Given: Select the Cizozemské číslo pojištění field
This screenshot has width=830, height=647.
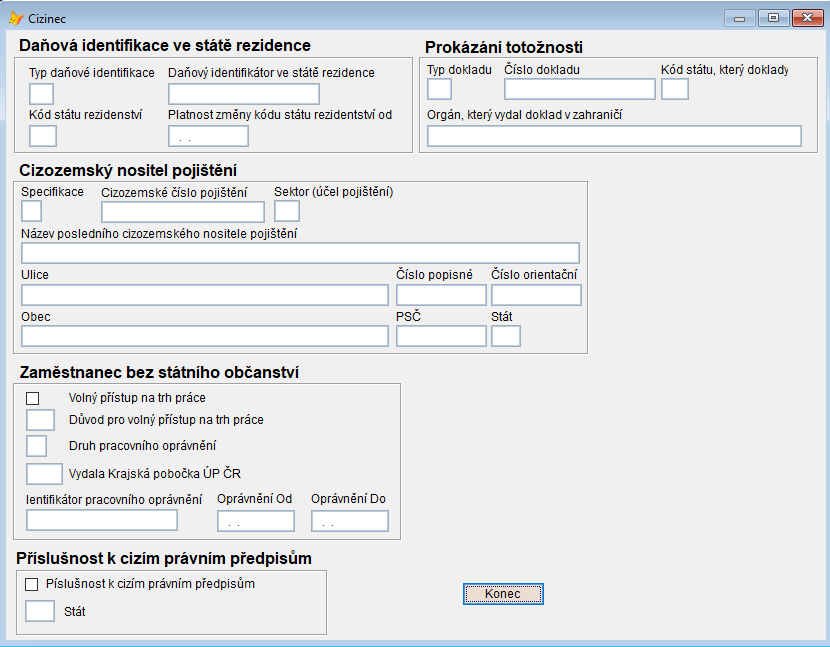Looking at the screenshot, I should tap(182, 211).
